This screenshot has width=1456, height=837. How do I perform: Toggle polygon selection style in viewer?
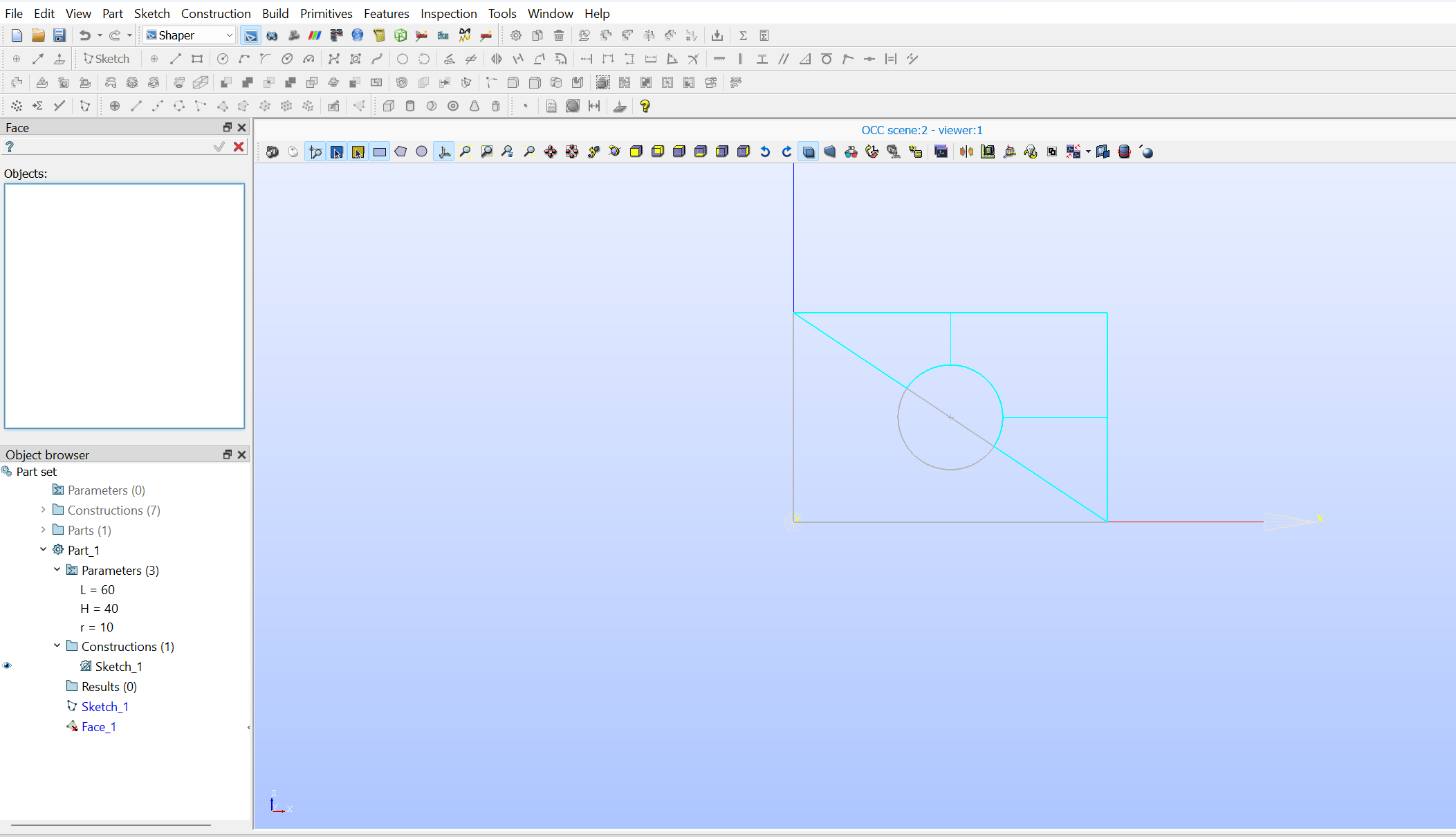pos(400,152)
